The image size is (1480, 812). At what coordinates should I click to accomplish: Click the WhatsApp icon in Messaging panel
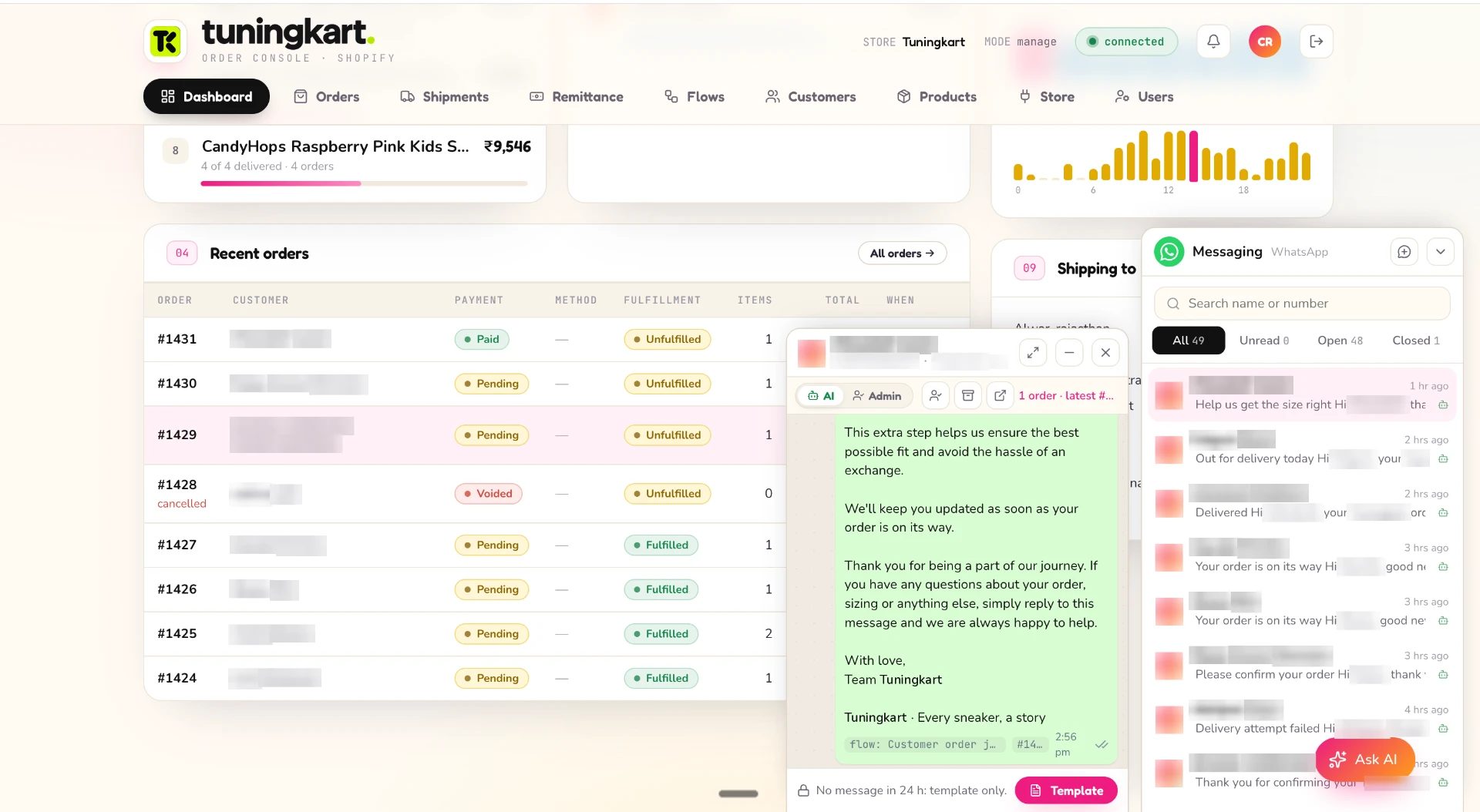(1169, 252)
